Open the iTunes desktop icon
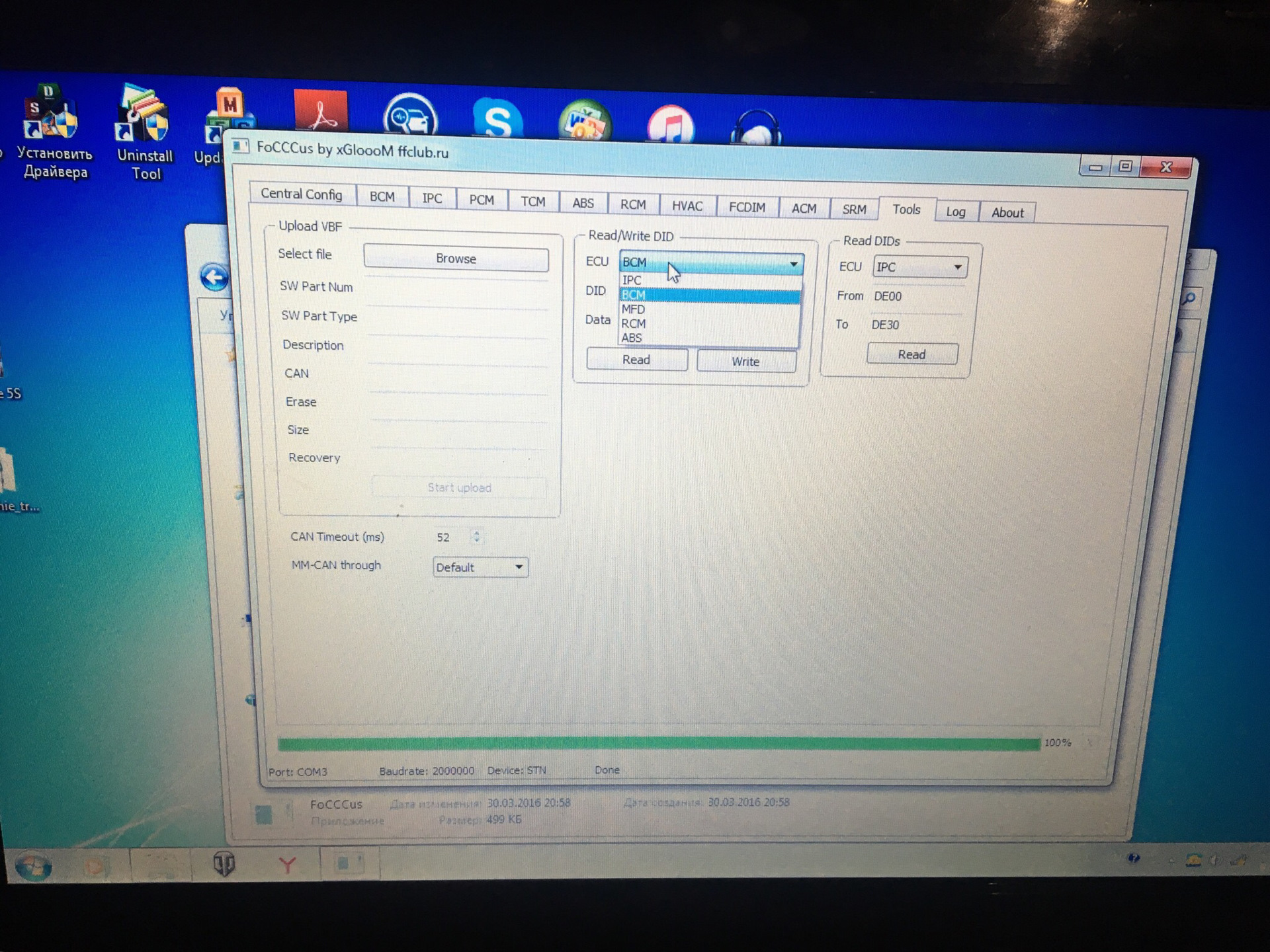Image resolution: width=1270 pixels, height=952 pixels. (671, 124)
